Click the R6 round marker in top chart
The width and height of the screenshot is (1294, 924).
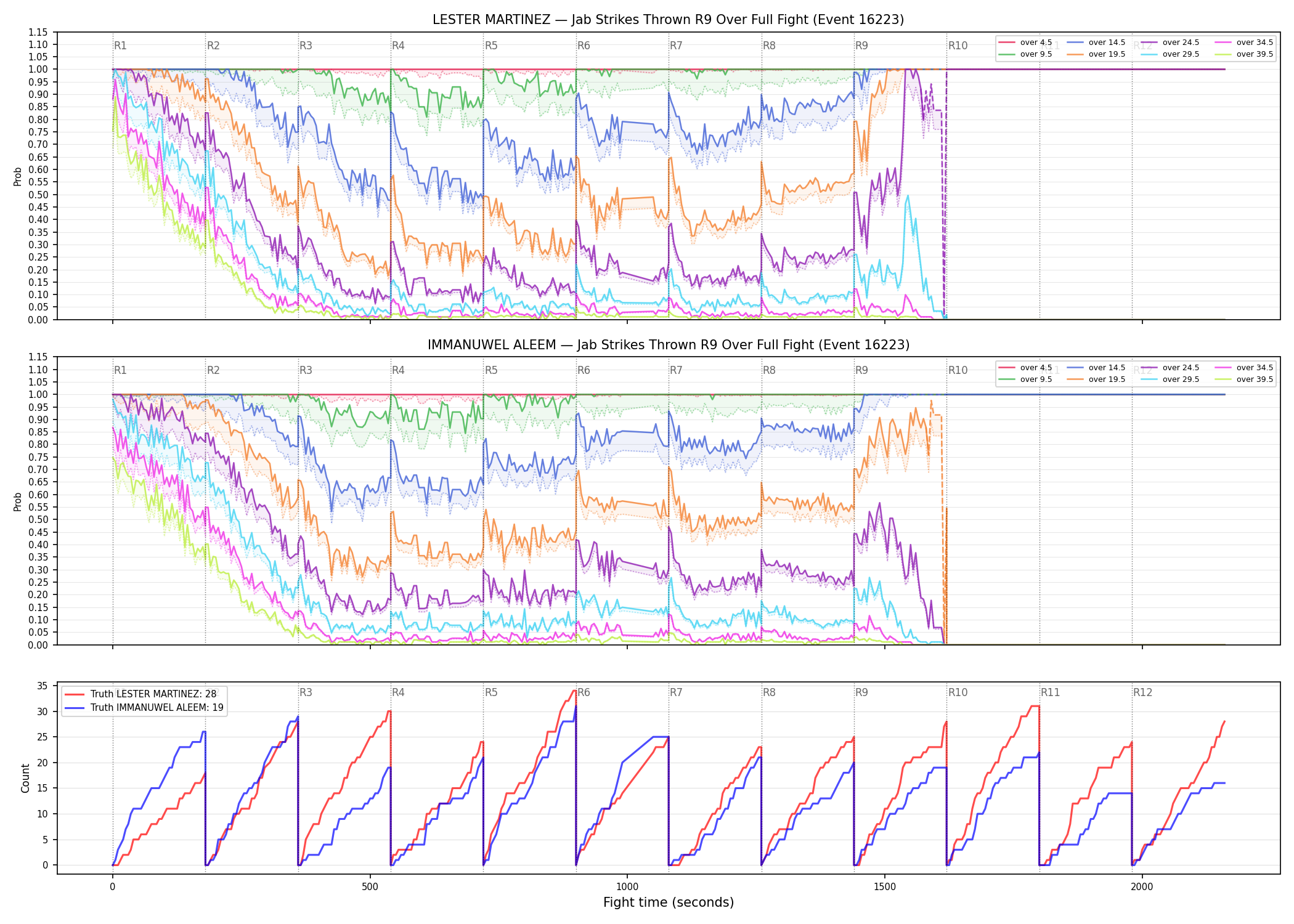(584, 46)
